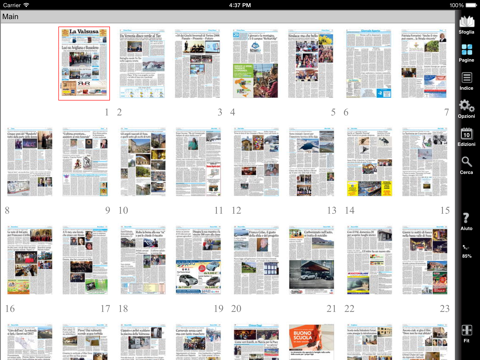
Task: Select the Pagine grid view icon
Action: pyautogui.click(x=466, y=53)
